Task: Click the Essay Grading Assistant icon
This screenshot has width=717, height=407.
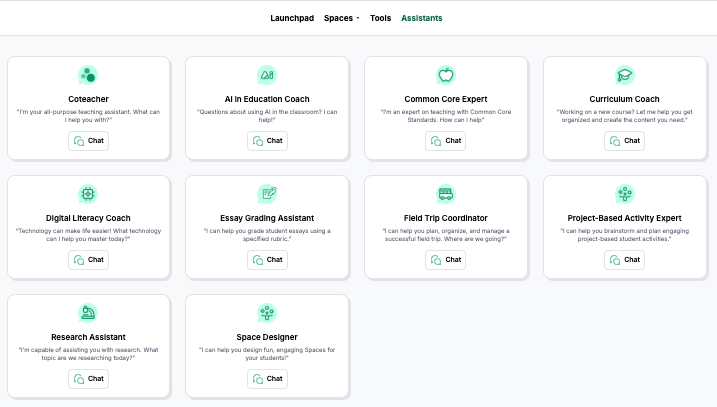Action: 267,194
